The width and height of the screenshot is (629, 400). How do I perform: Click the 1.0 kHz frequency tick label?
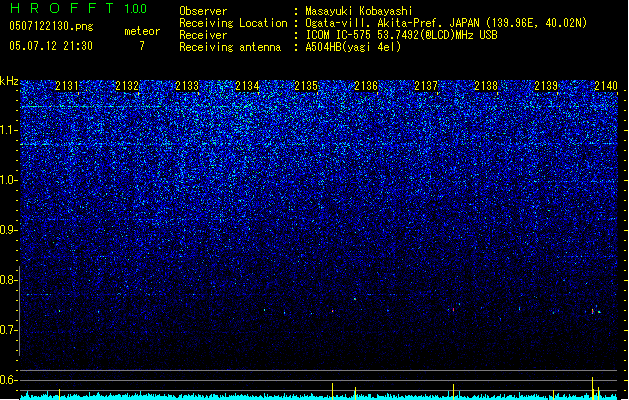coord(9,180)
